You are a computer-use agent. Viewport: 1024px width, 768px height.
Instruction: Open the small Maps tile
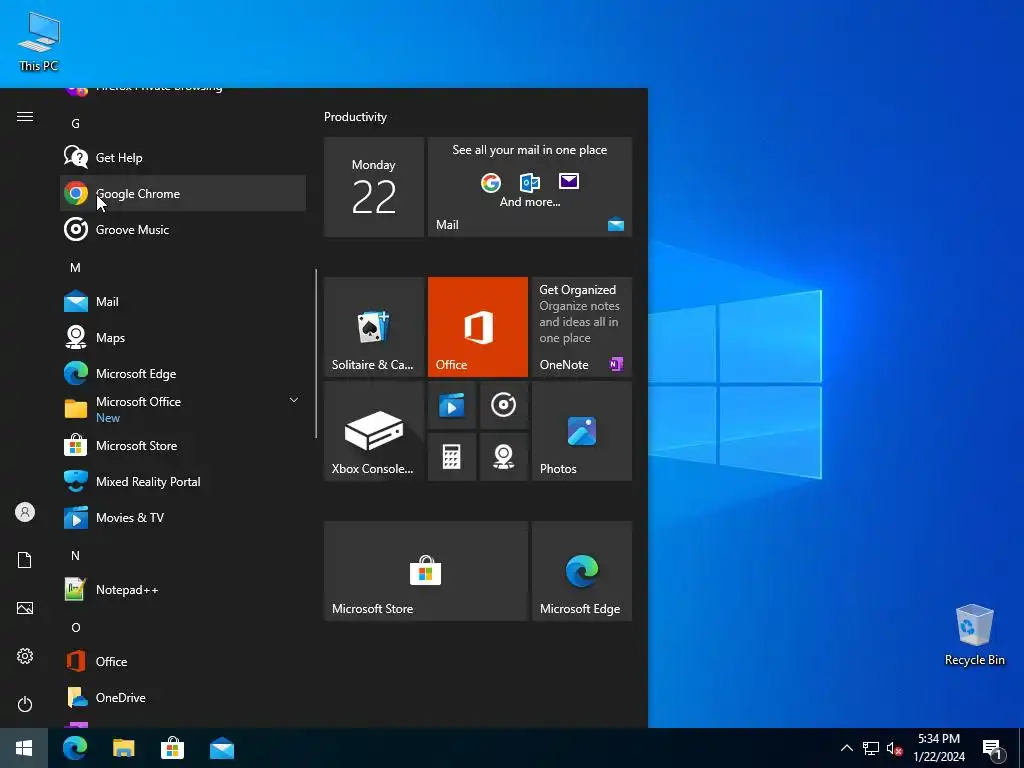pyautogui.click(x=504, y=457)
